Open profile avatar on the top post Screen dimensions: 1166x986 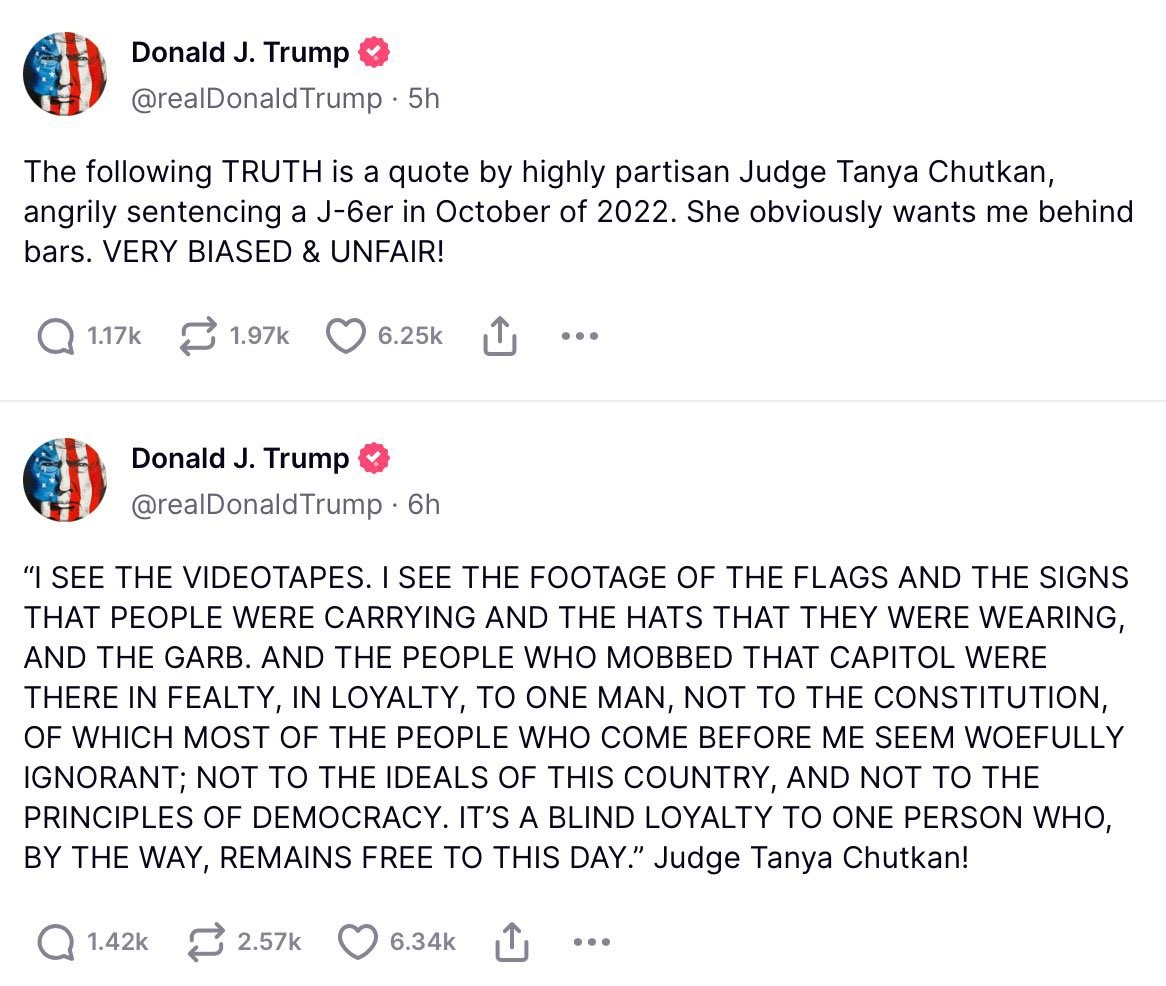coord(65,74)
